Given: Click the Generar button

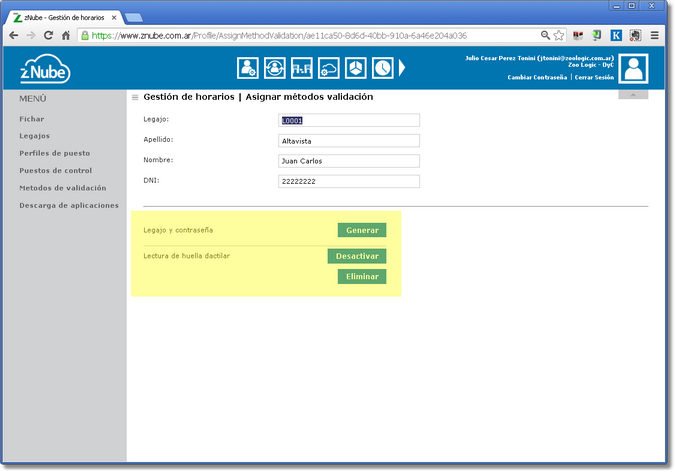Looking at the screenshot, I should [x=362, y=230].
